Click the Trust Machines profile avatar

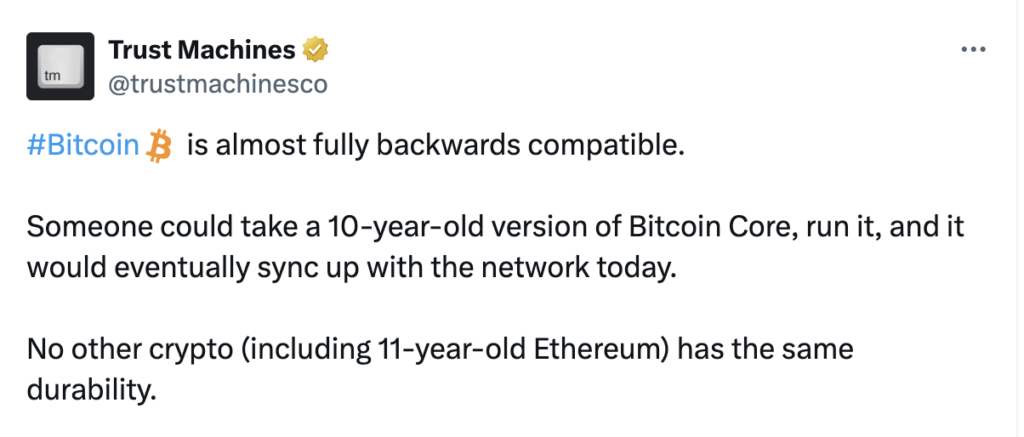(x=60, y=65)
